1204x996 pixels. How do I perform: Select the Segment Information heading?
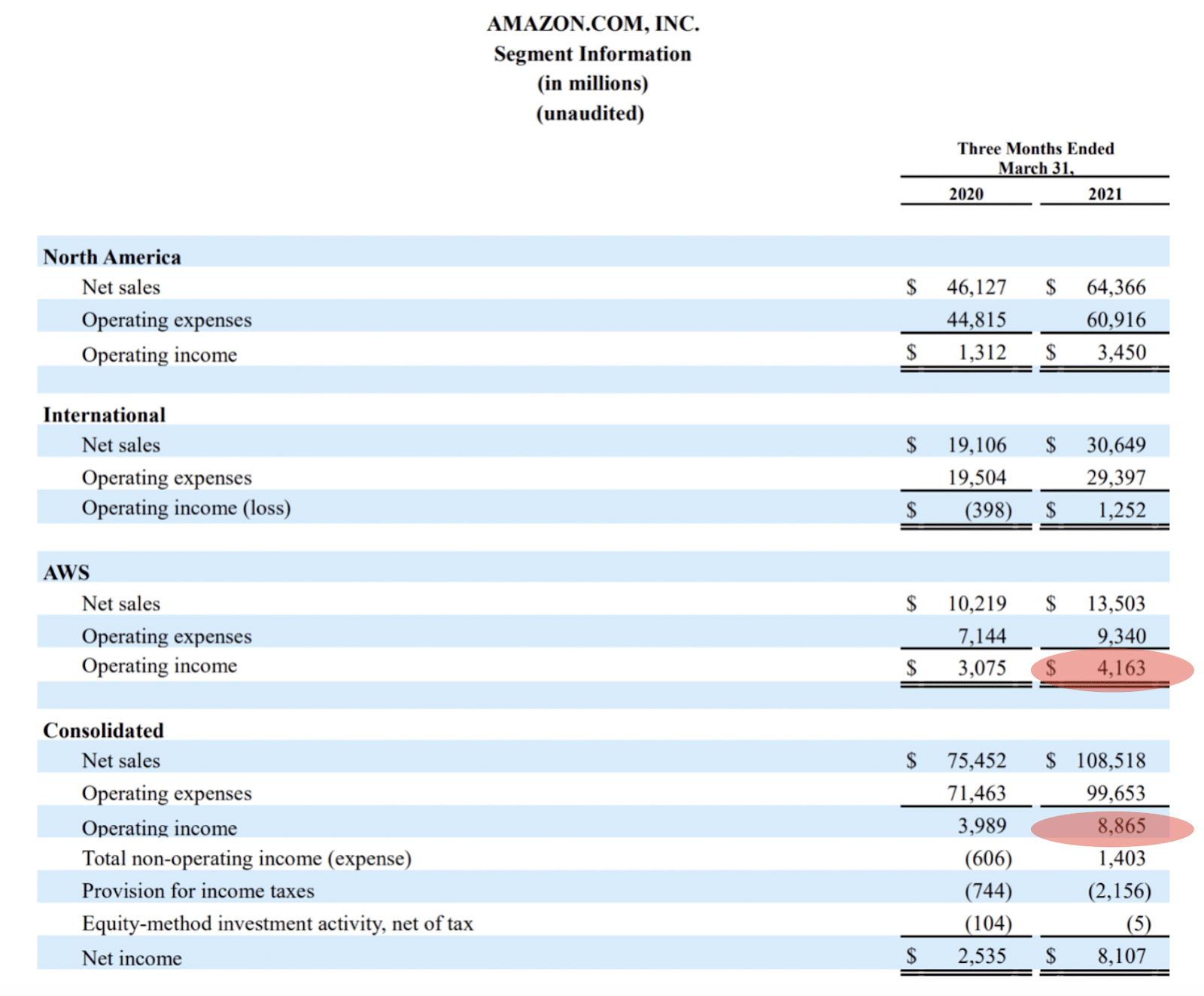(x=592, y=54)
